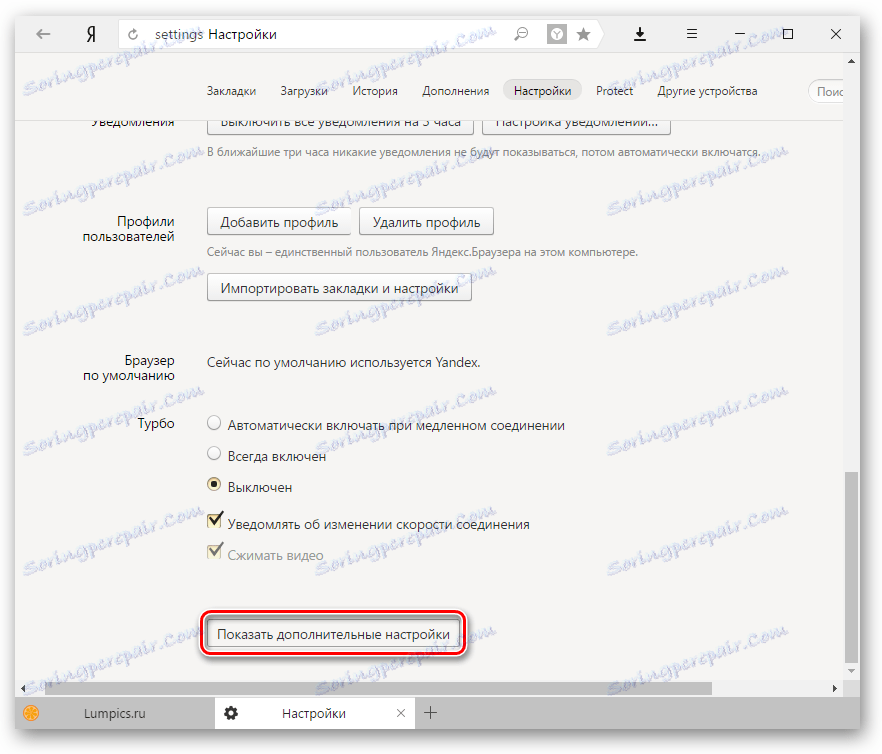
Task: Open the Yandex Protect badge icon
Action: click(x=556, y=34)
